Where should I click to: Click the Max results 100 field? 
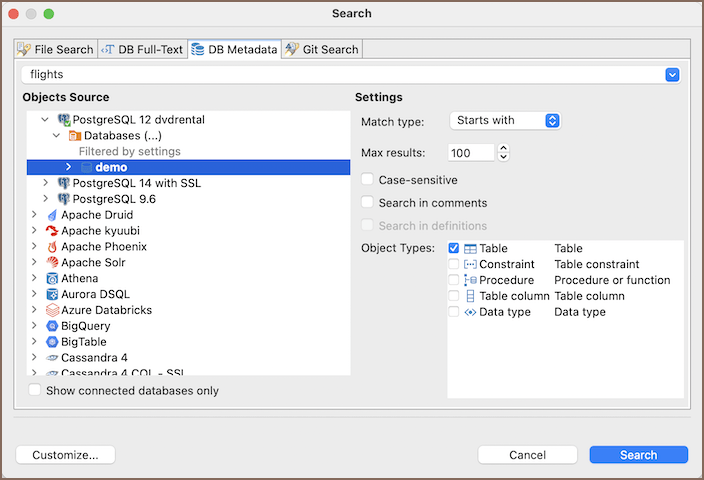(471, 153)
